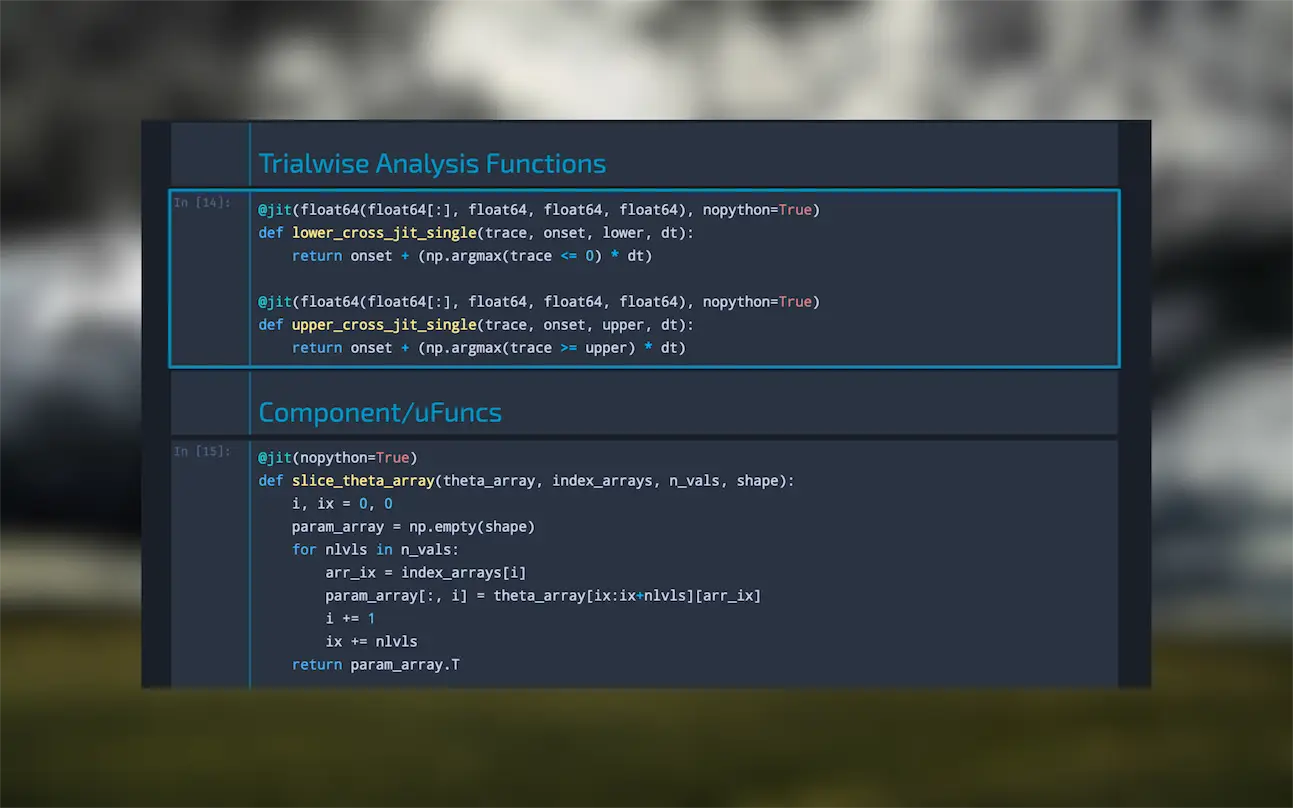Click the first '@jit(float64...' decorator line
1293x808 pixels.
tap(538, 210)
